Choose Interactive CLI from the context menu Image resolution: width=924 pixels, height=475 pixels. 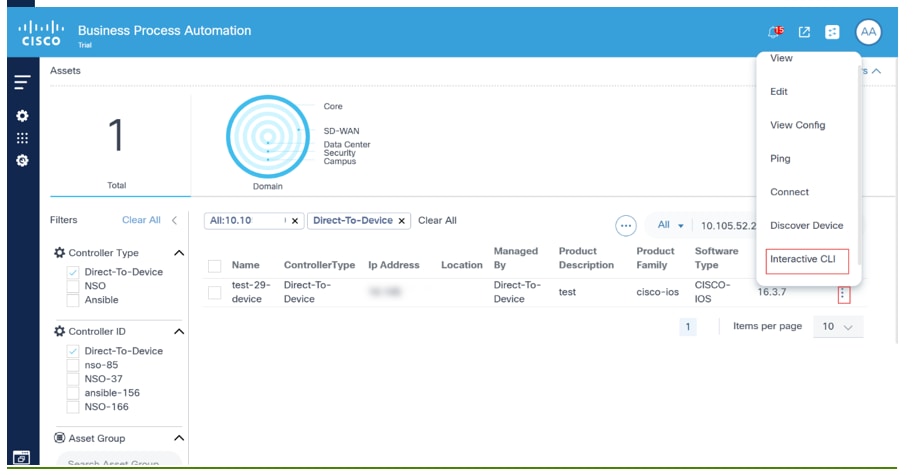806,260
